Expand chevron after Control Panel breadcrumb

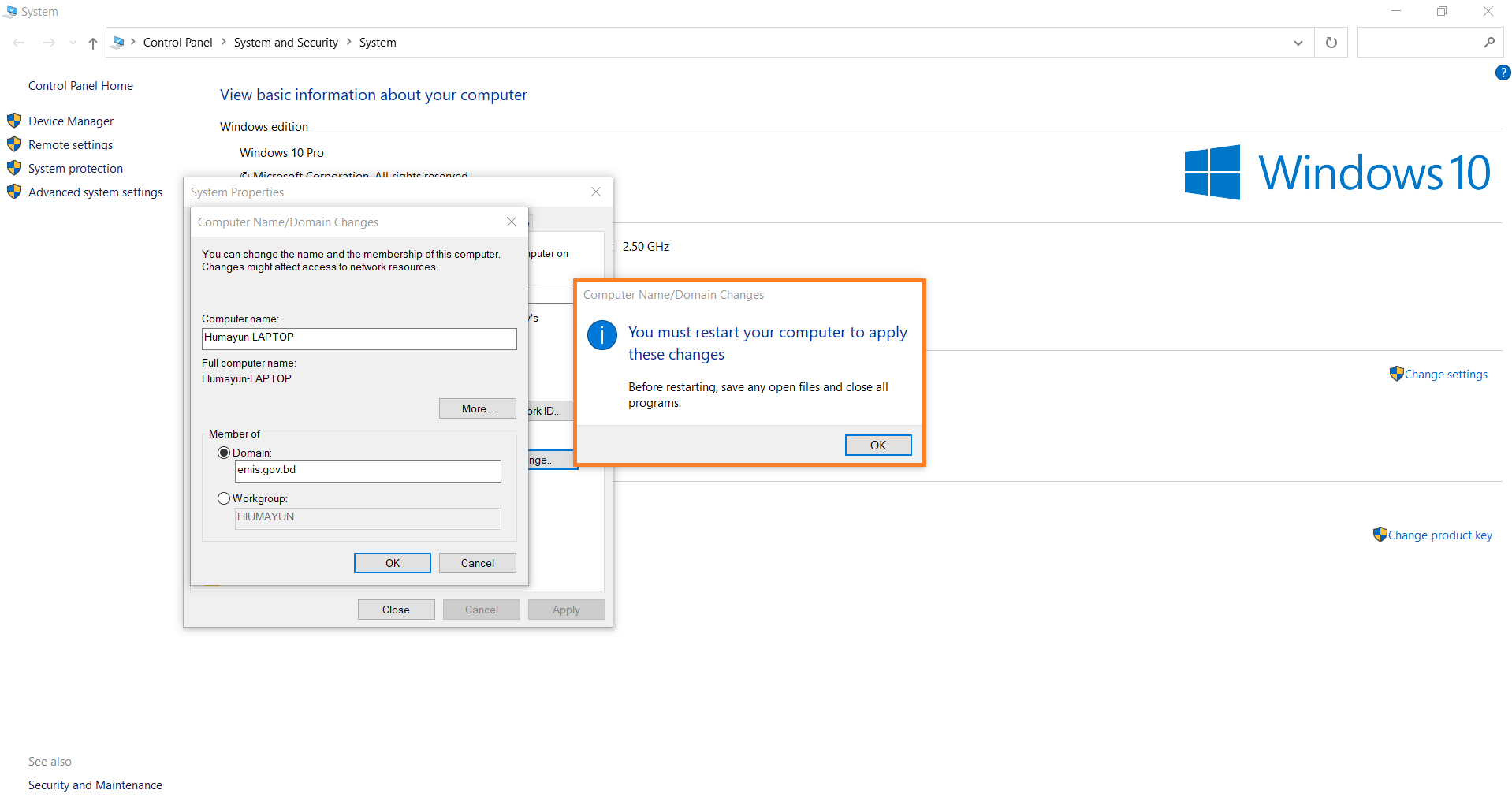(223, 42)
